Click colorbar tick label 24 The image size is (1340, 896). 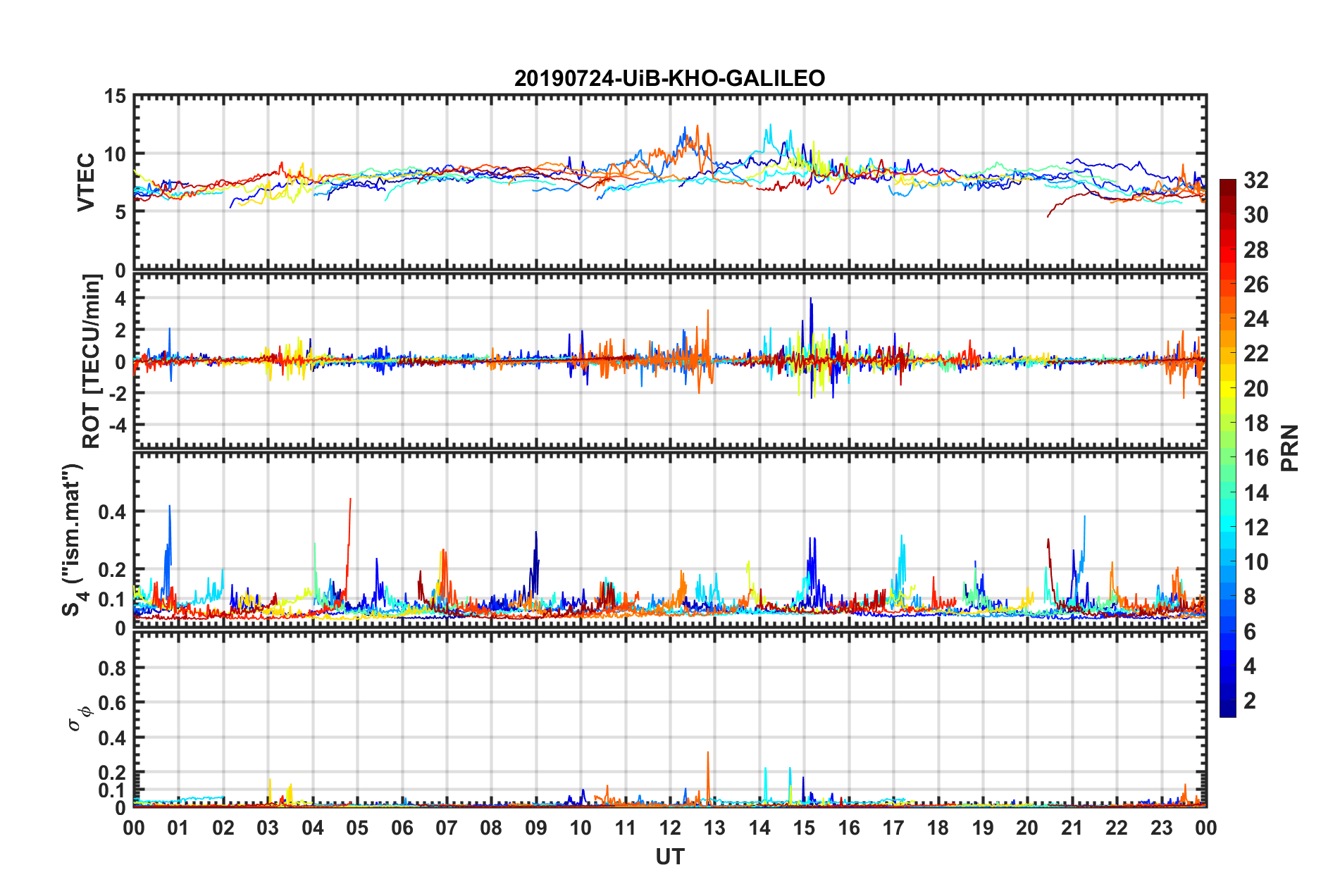[x=1255, y=319]
